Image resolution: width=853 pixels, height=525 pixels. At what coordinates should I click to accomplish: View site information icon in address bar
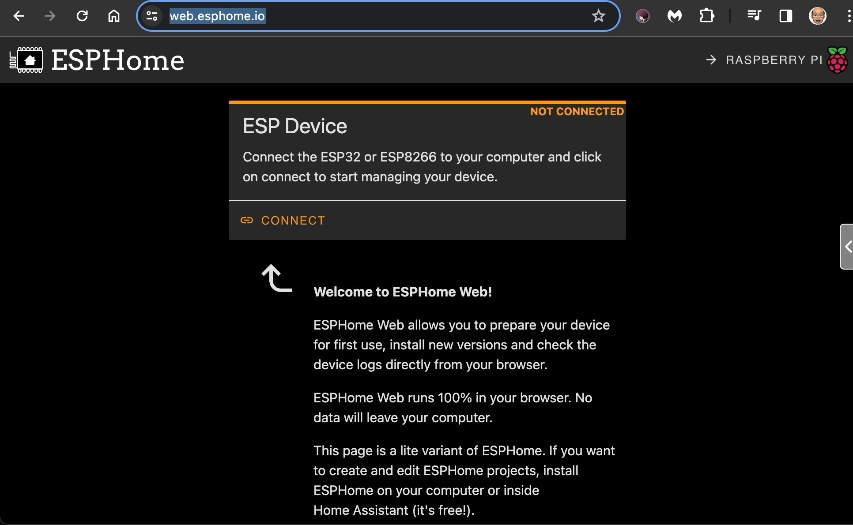(x=152, y=16)
